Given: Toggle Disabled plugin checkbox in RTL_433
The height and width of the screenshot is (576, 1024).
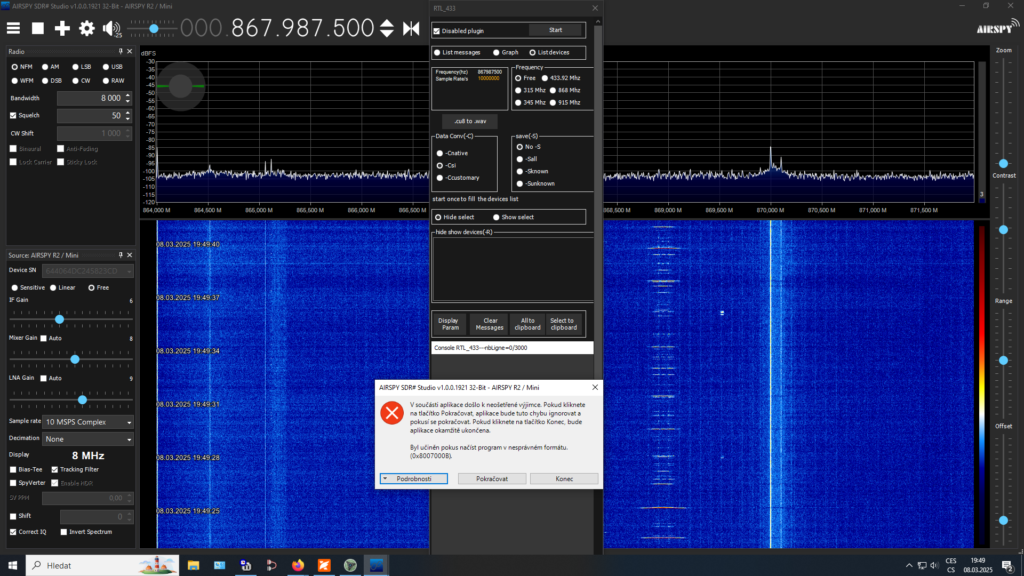Looking at the screenshot, I should [437, 31].
